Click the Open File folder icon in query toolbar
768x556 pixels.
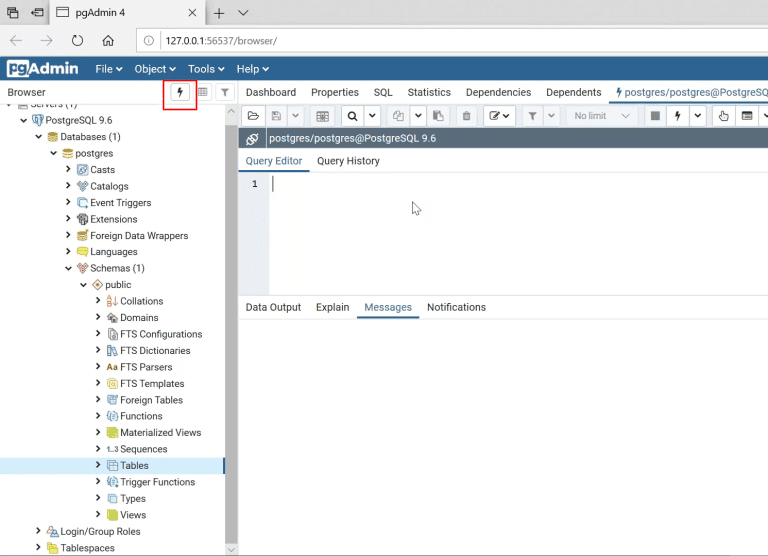point(253,116)
